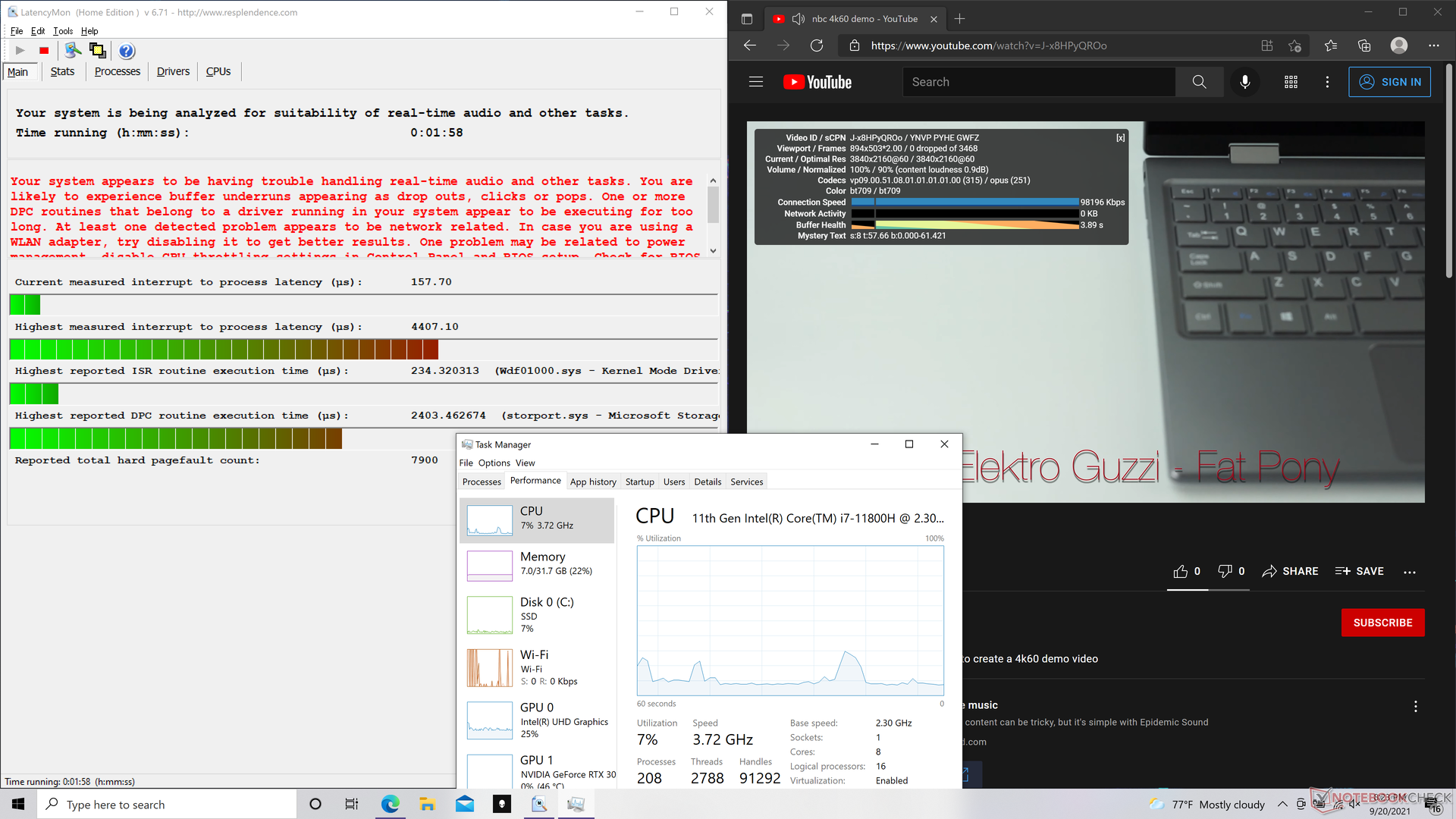Stop the LatencyMon monitor with red square
1456x819 pixels.
[44, 51]
